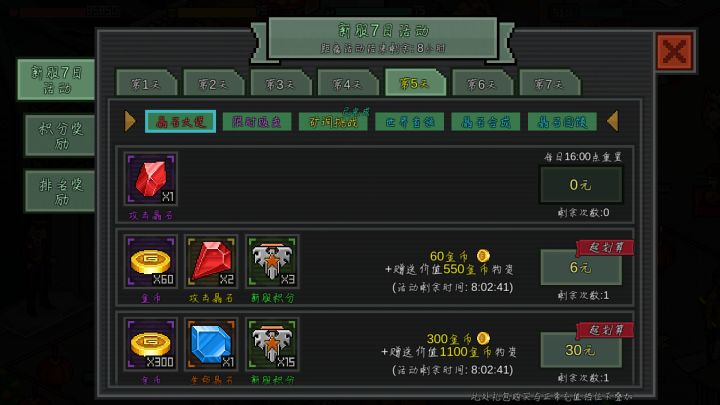Select the 第7天 day tab
Viewport: 720px width, 405px height.
[550, 83]
